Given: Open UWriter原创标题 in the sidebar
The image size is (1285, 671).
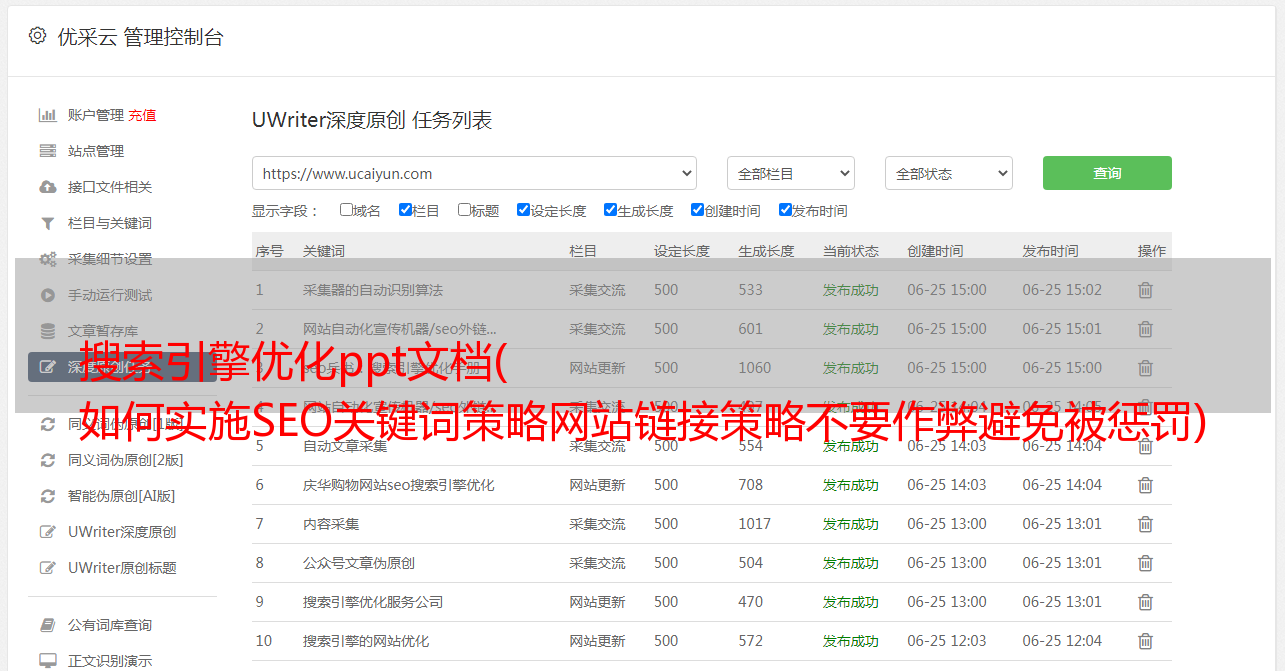Looking at the screenshot, I should [x=122, y=568].
